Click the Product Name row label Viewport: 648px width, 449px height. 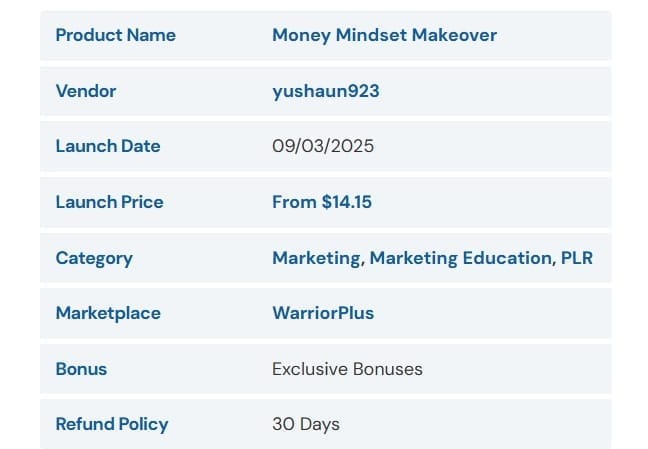(x=115, y=35)
